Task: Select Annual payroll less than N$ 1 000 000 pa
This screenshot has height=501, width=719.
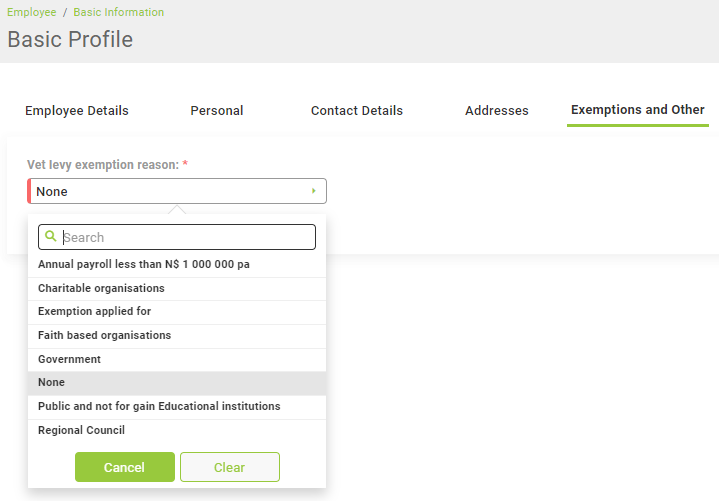Action: pos(144,264)
